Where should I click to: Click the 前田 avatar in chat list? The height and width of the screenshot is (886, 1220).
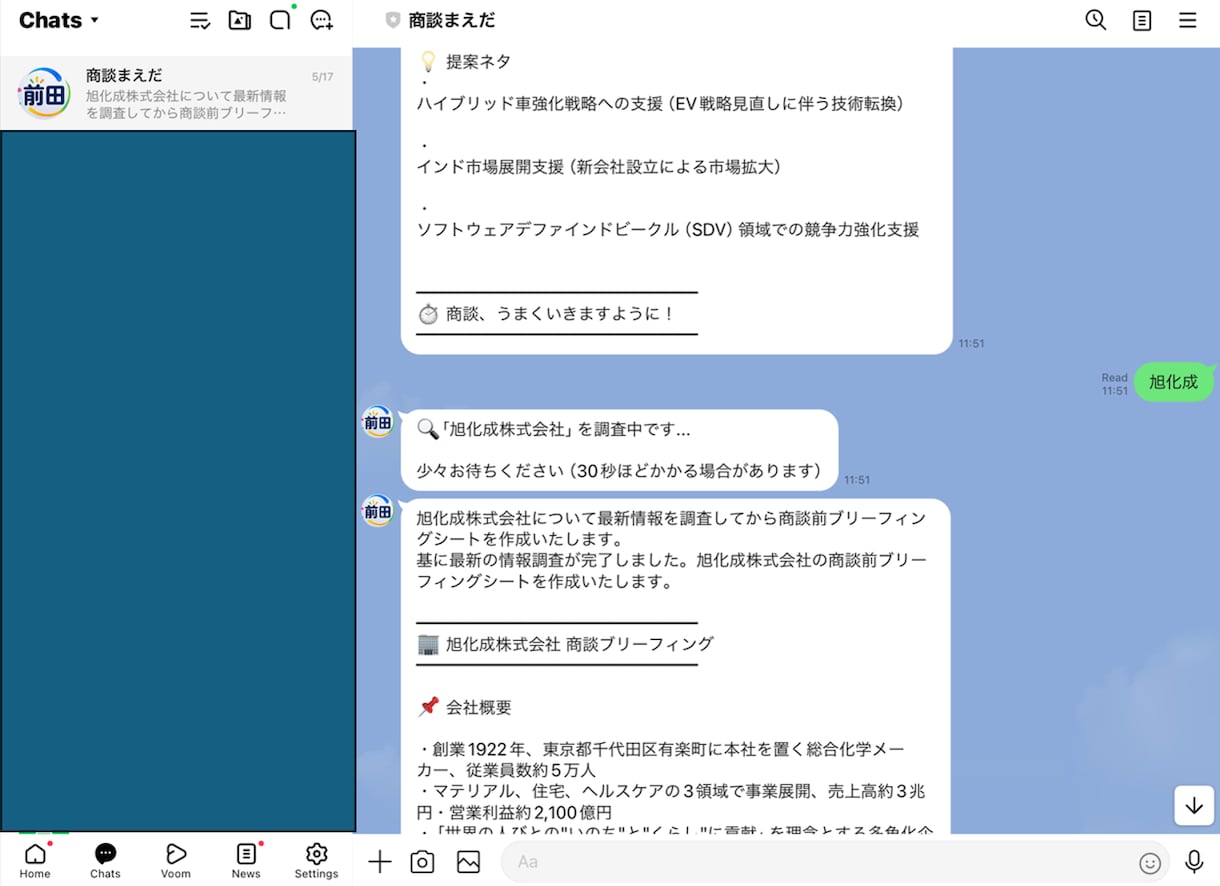tap(44, 93)
